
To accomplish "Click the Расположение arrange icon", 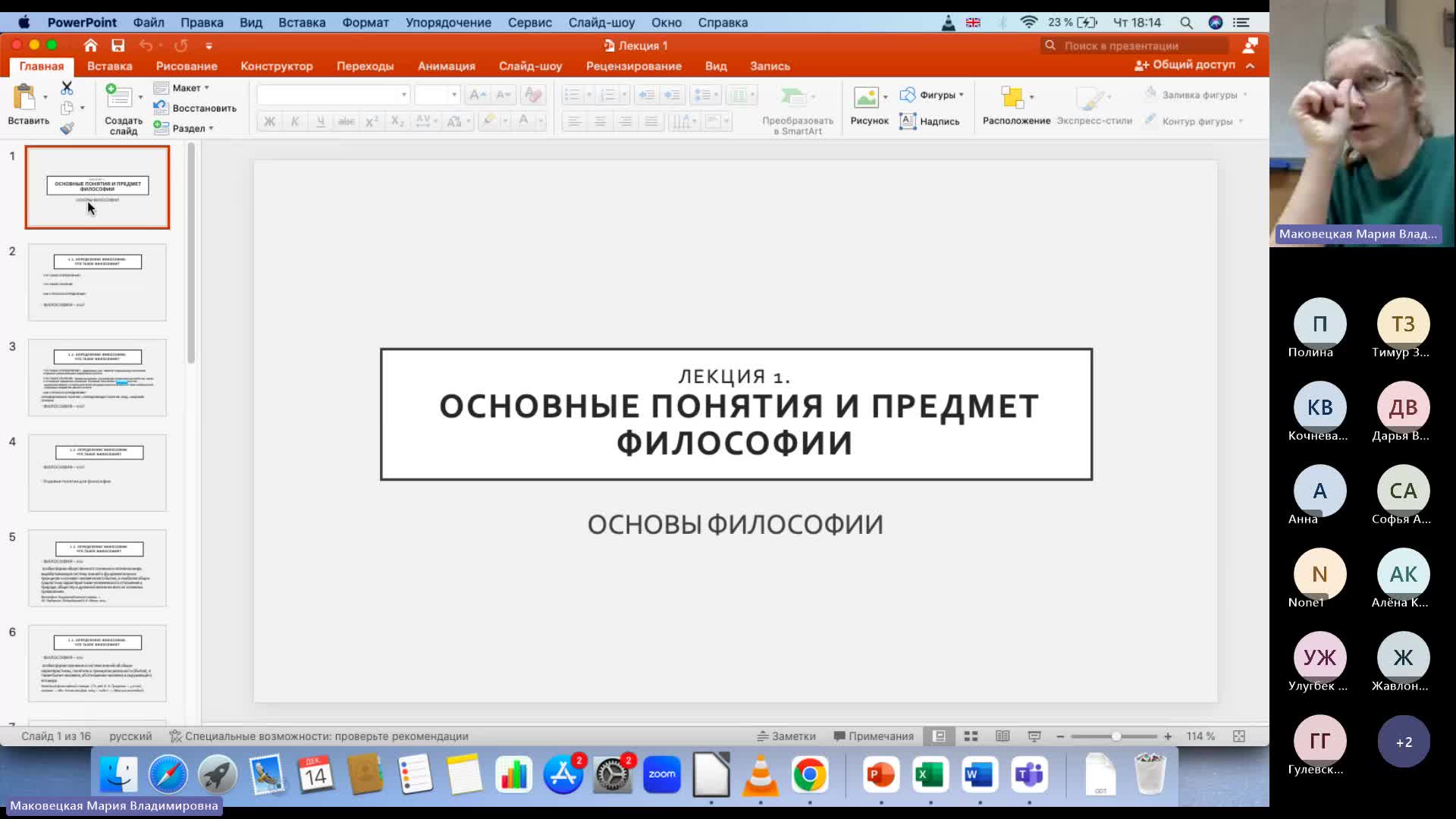I will click(x=1012, y=97).
